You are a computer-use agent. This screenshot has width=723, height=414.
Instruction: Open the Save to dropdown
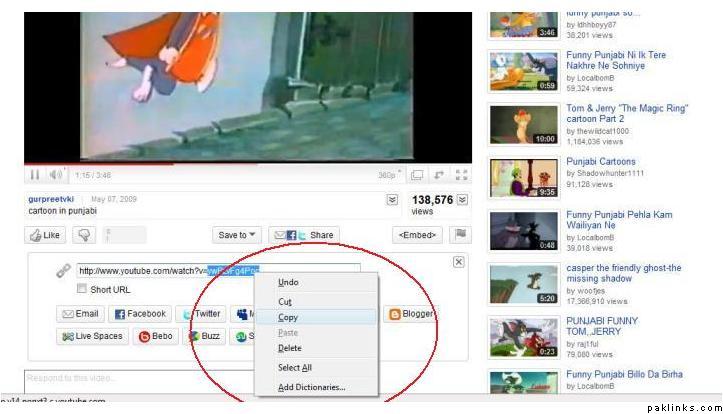tap(236, 235)
